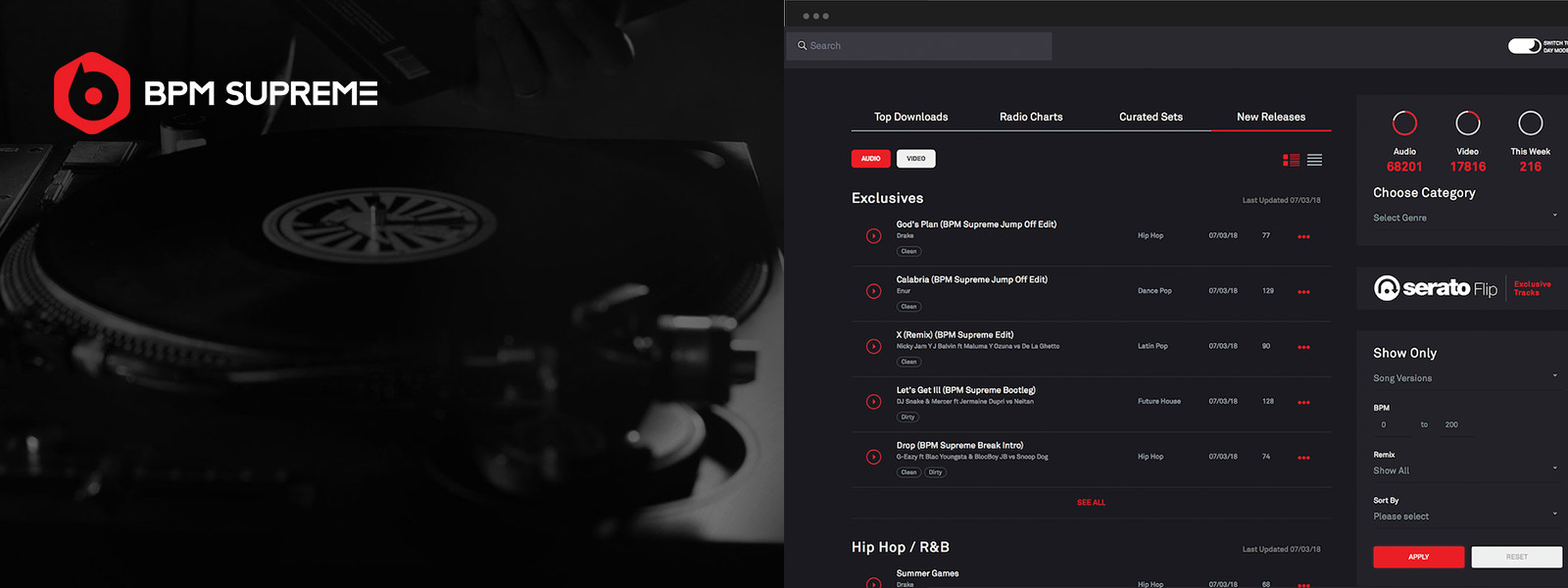Switch to the red detailed list view icon
This screenshot has width=1568, height=588.
coord(1291,160)
